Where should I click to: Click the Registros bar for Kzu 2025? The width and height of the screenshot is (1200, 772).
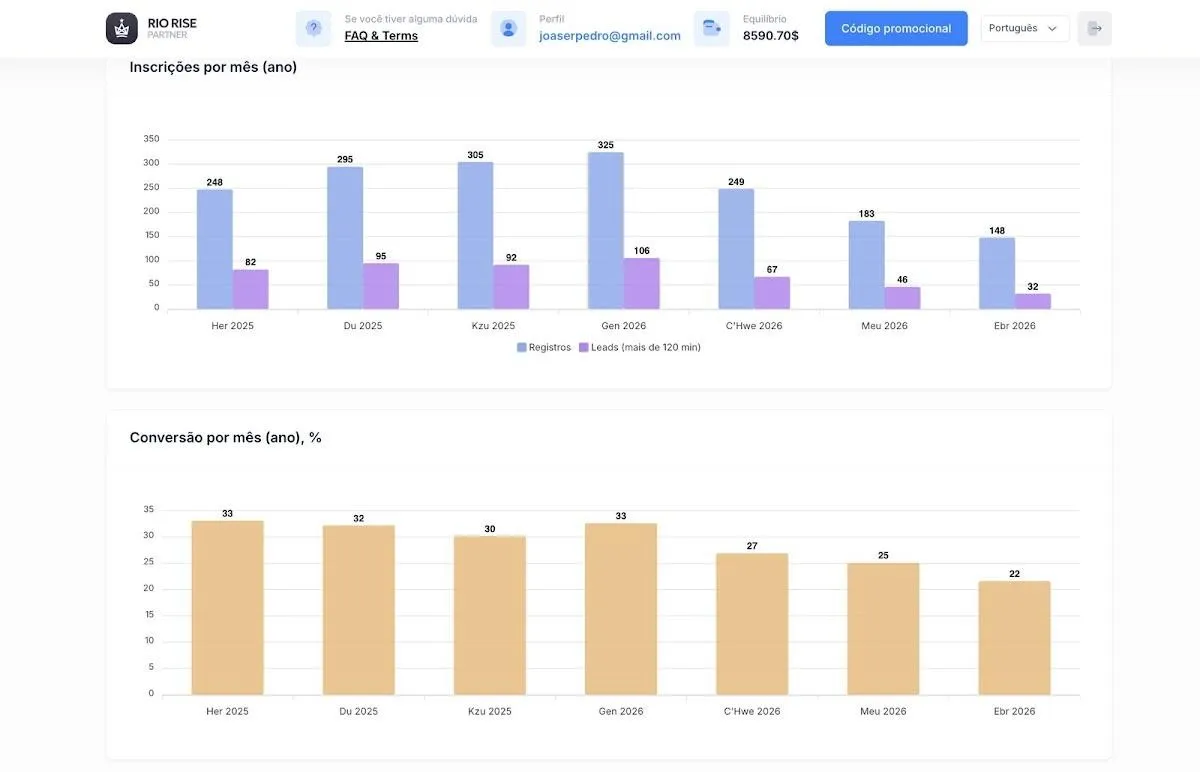coord(476,235)
